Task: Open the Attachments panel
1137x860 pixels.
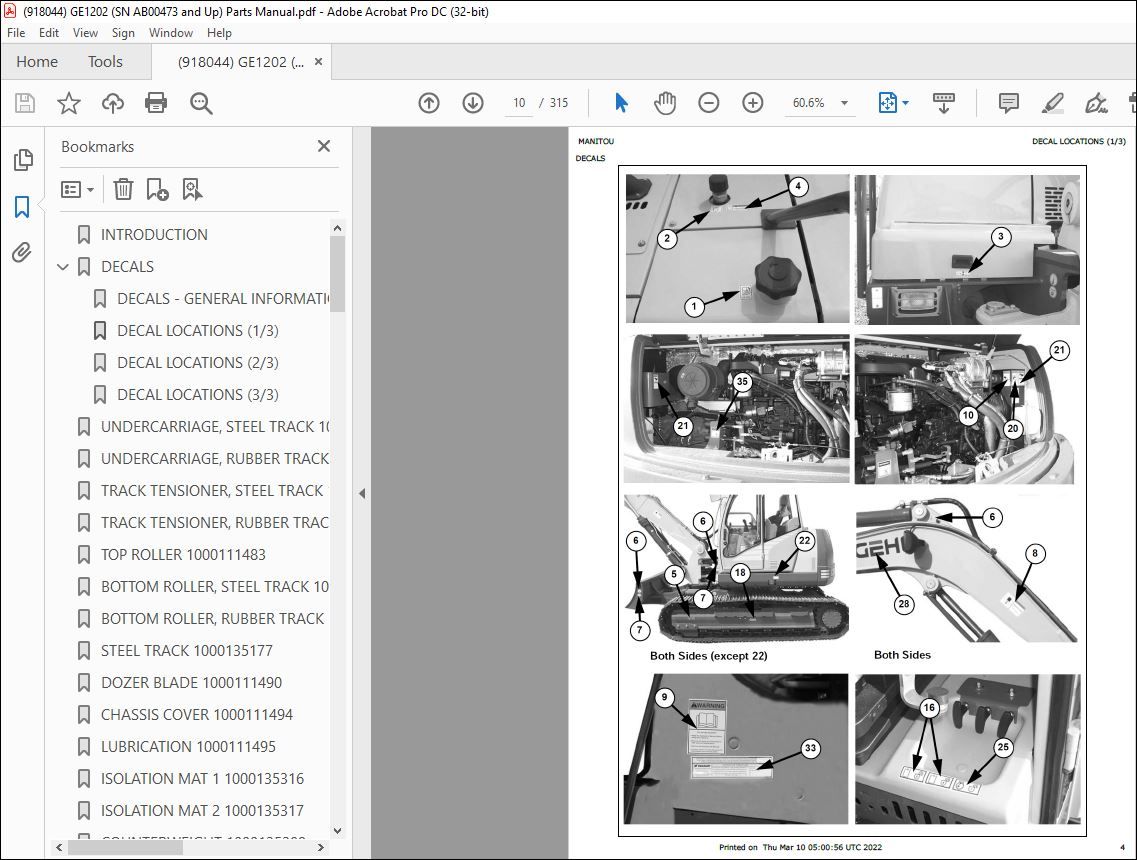Action: tap(22, 253)
